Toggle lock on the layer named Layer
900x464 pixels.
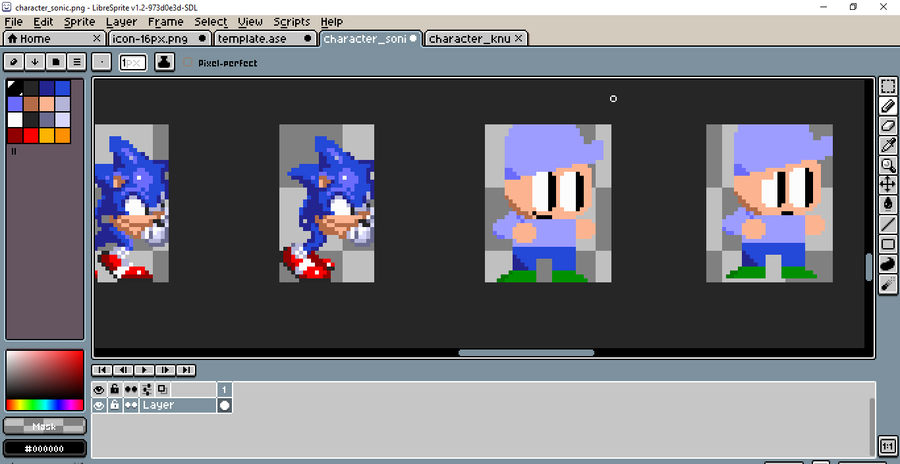115,405
